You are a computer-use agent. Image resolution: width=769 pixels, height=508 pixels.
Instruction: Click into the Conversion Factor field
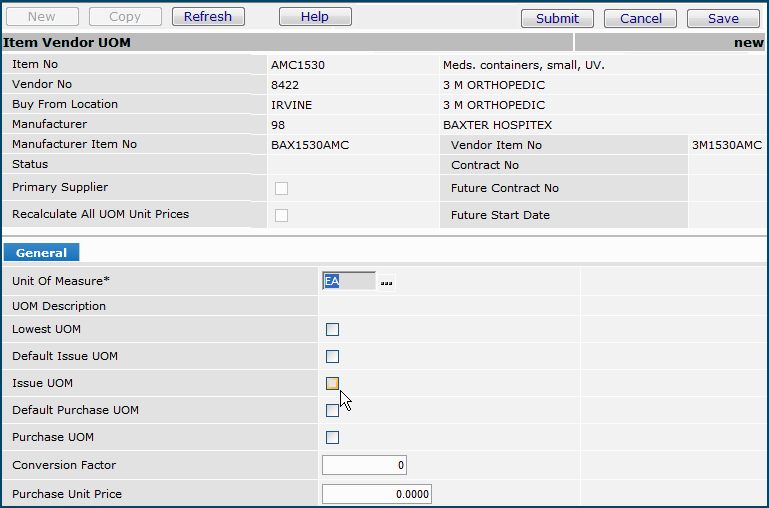364,465
